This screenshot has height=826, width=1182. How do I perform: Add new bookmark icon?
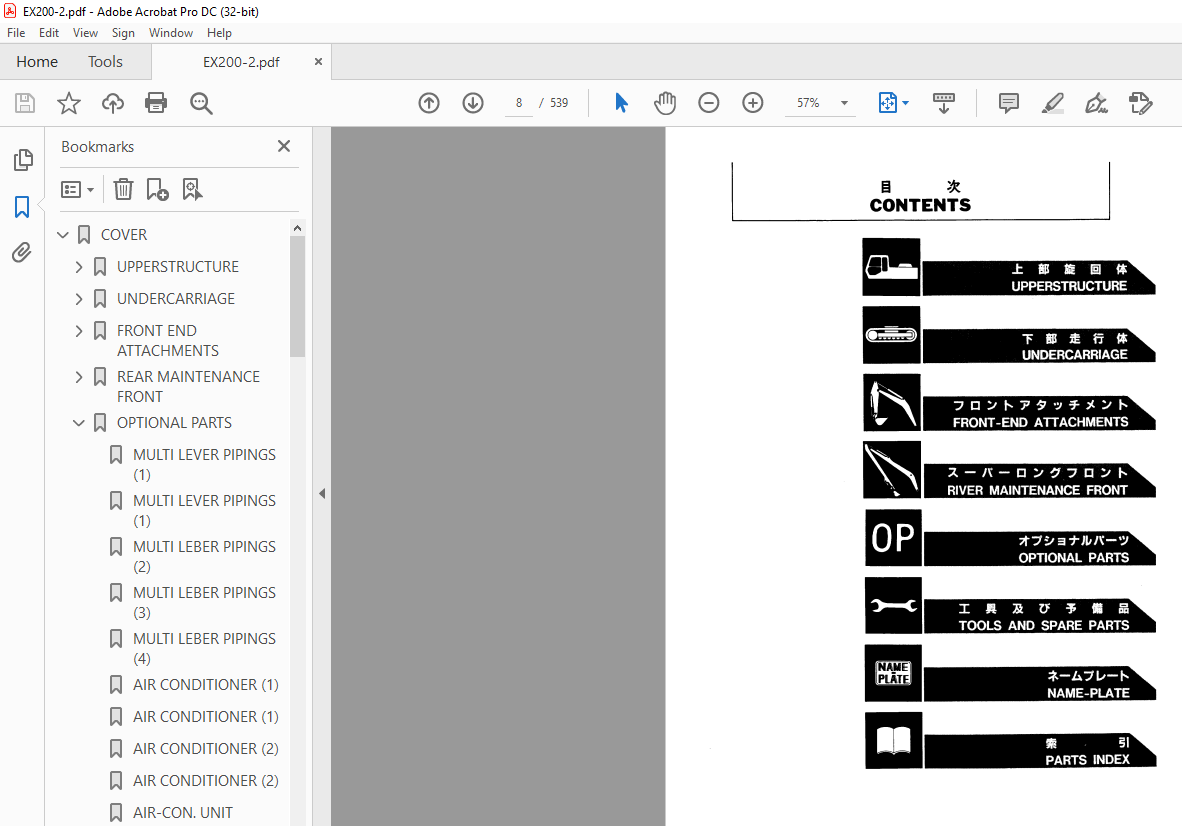pos(157,189)
